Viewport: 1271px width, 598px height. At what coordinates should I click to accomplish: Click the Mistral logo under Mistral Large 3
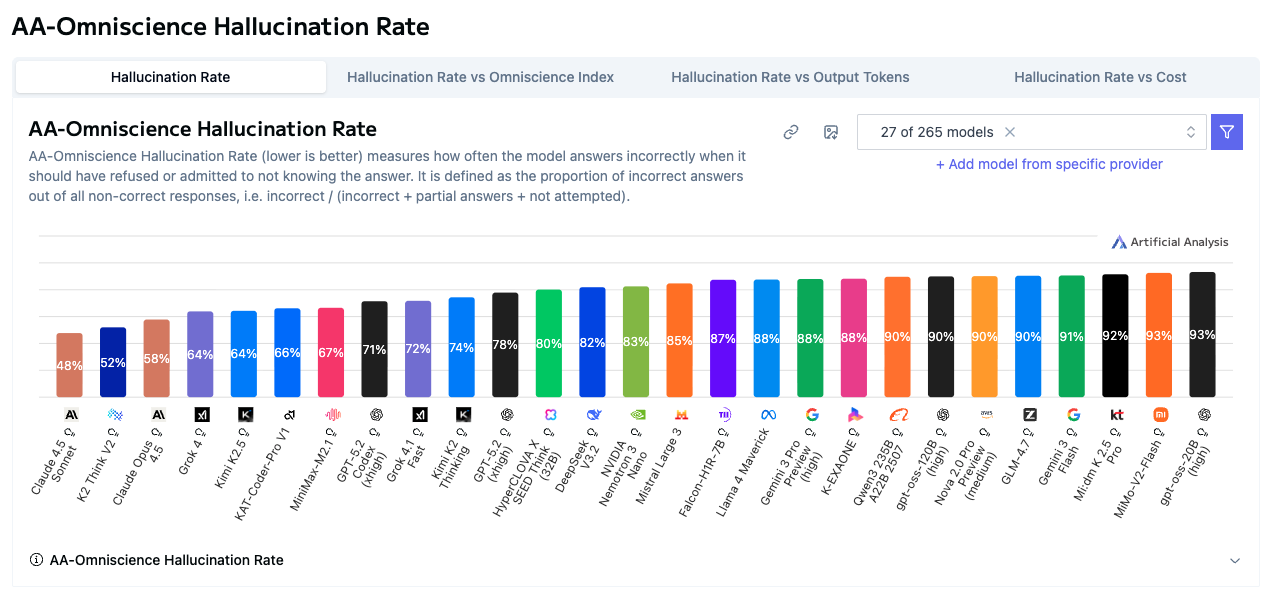[x=681, y=414]
